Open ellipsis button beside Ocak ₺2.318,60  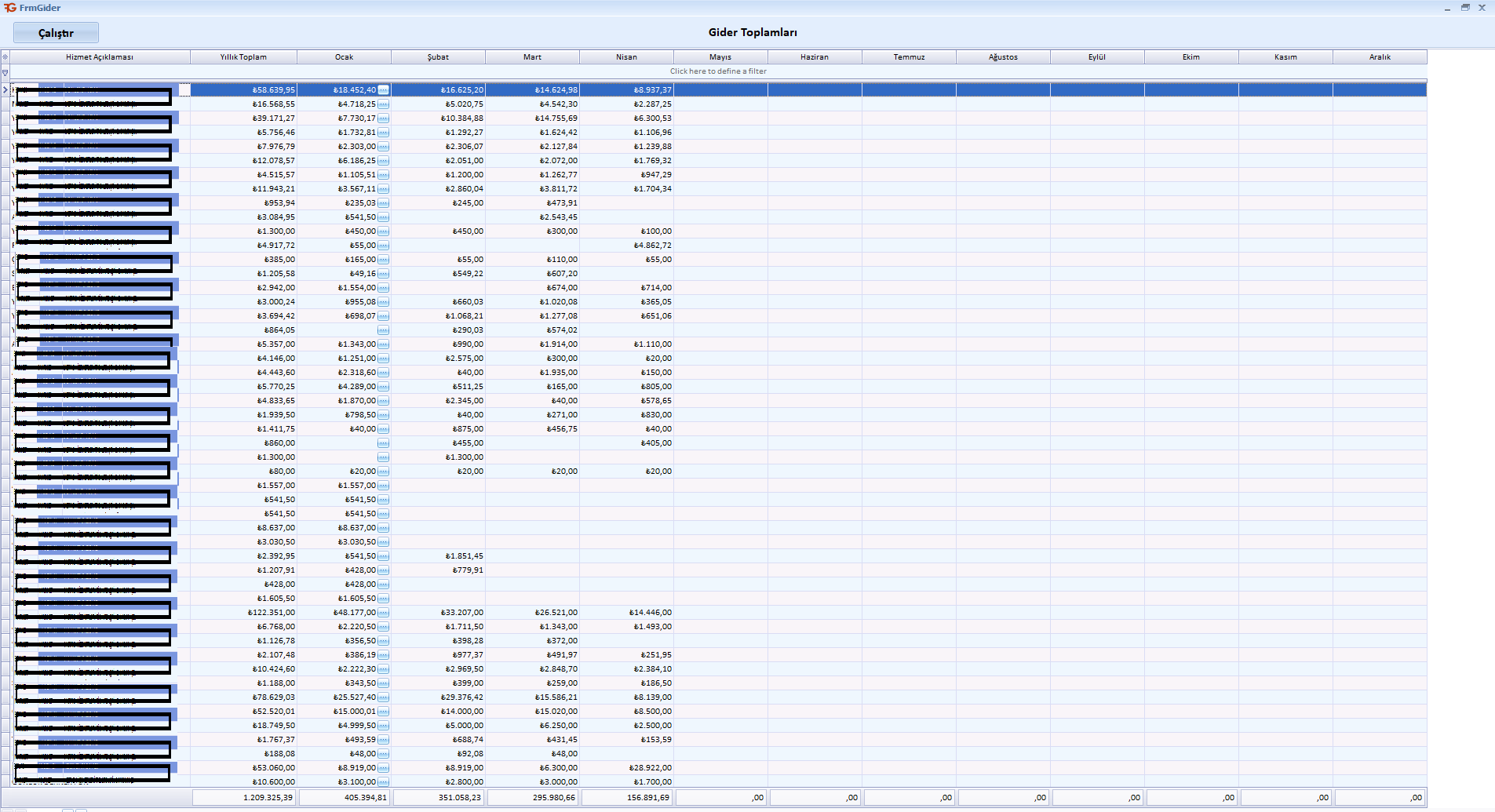click(x=383, y=373)
